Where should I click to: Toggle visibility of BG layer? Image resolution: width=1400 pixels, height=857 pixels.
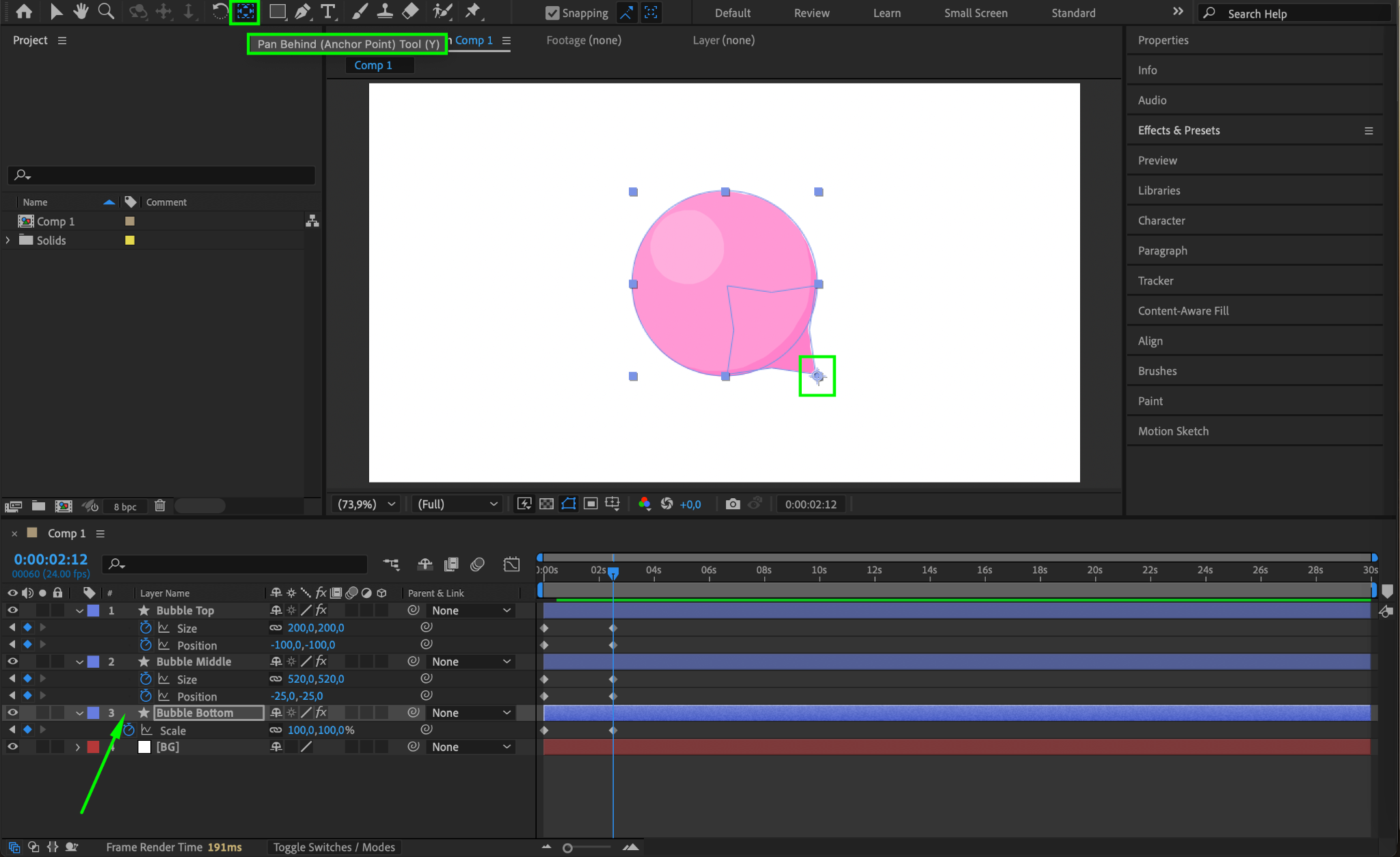pos(12,747)
